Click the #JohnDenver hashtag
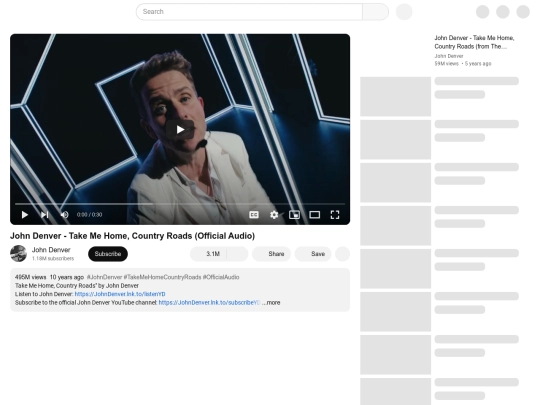540x405 pixels. click(104, 277)
